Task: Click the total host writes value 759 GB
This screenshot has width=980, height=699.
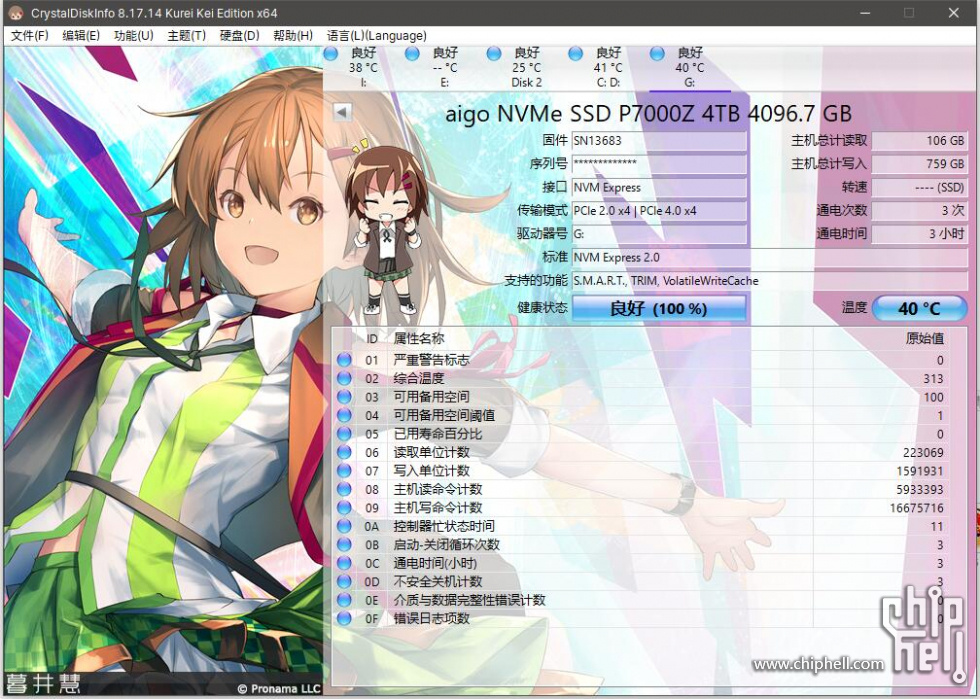Action: click(919, 164)
